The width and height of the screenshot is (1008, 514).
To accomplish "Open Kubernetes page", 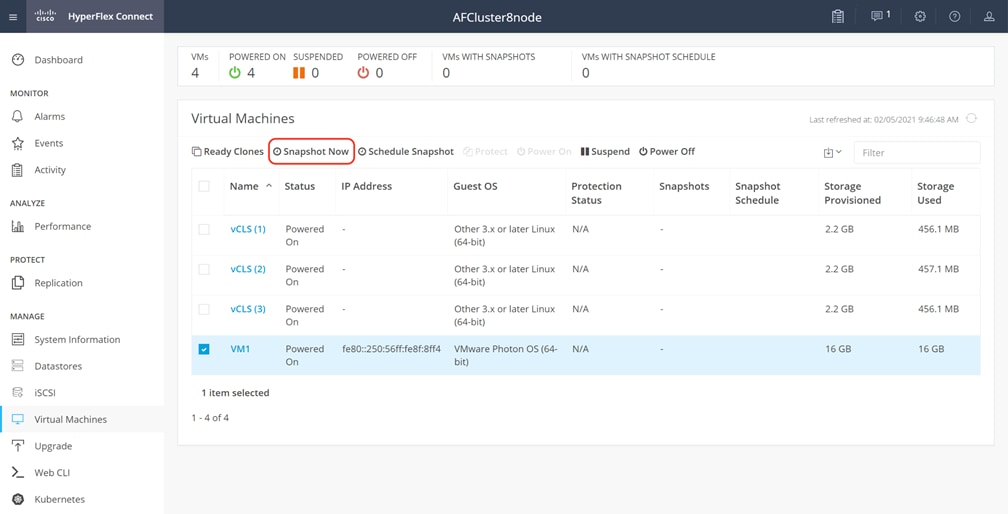I will (x=59, y=499).
